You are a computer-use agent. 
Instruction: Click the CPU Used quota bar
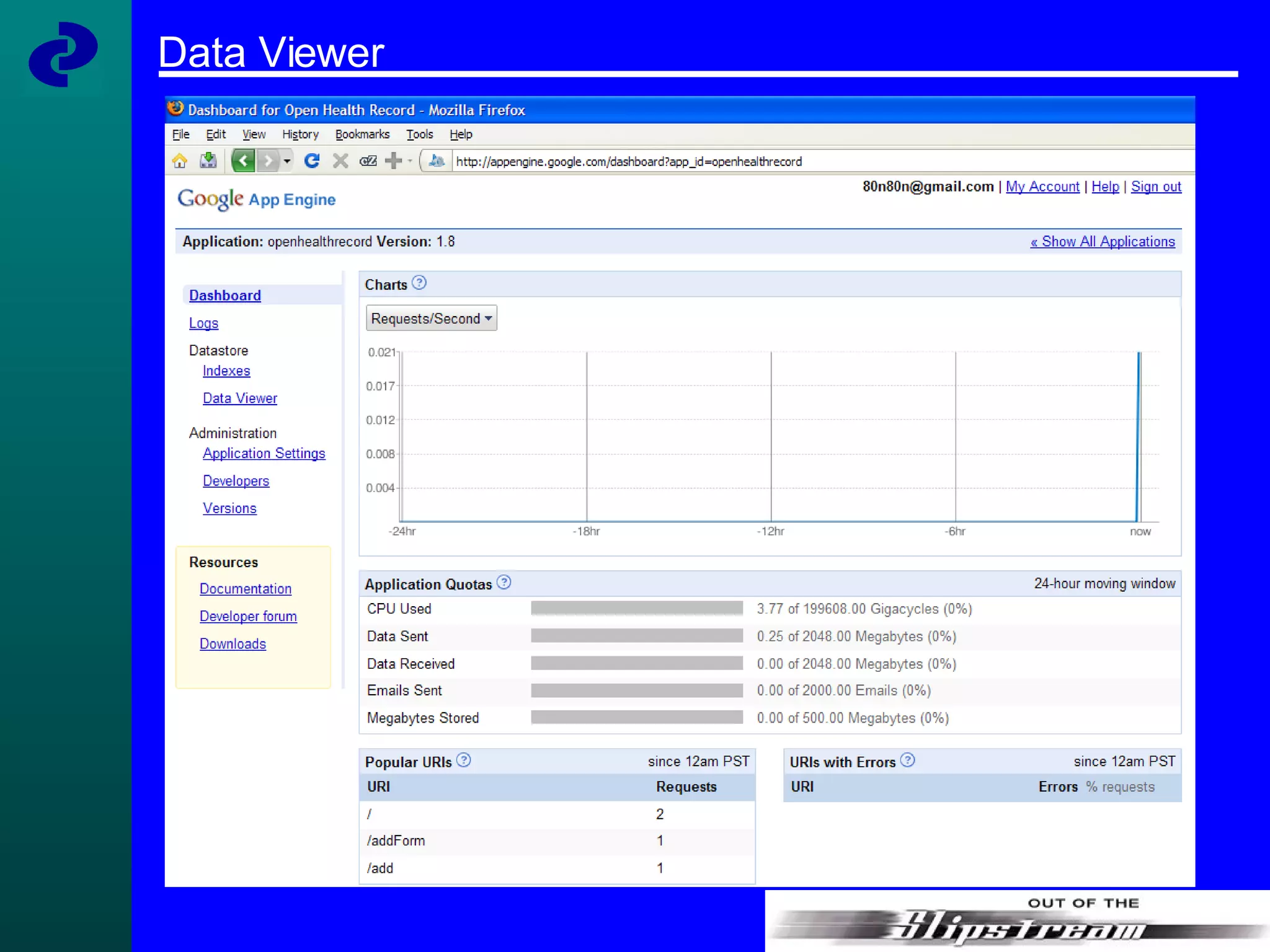(637, 608)
